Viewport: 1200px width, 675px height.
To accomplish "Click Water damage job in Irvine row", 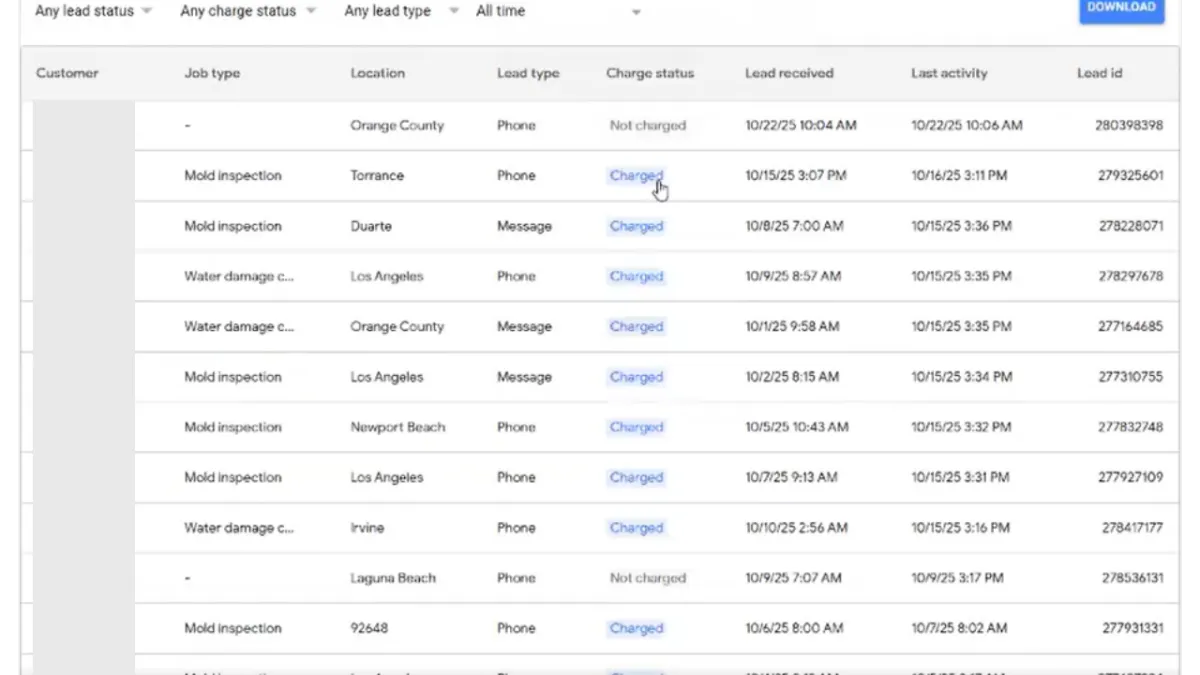I will pyautogui.click(x=239, y=528).
